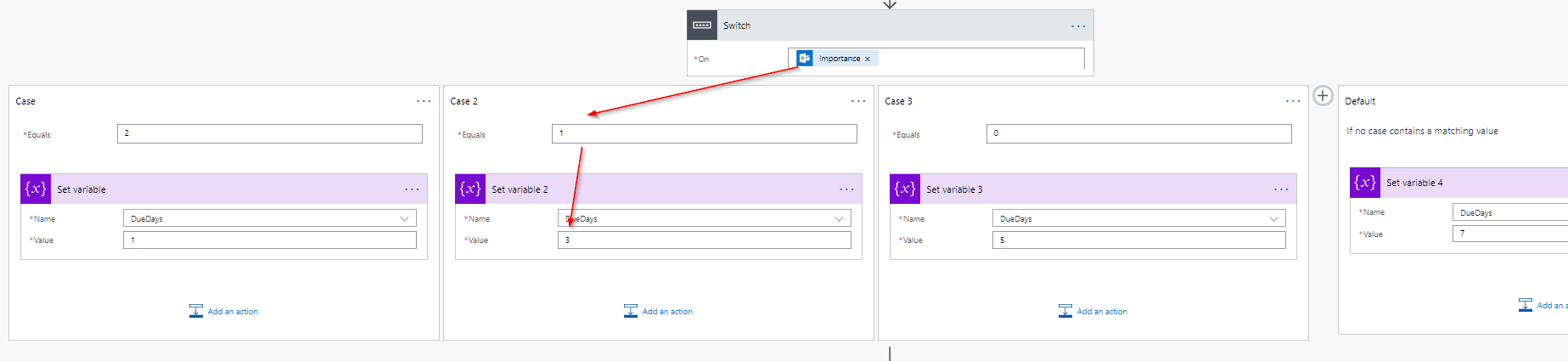
Task: Open the Case 2 ellipsis menu
Action: point(858,101)
